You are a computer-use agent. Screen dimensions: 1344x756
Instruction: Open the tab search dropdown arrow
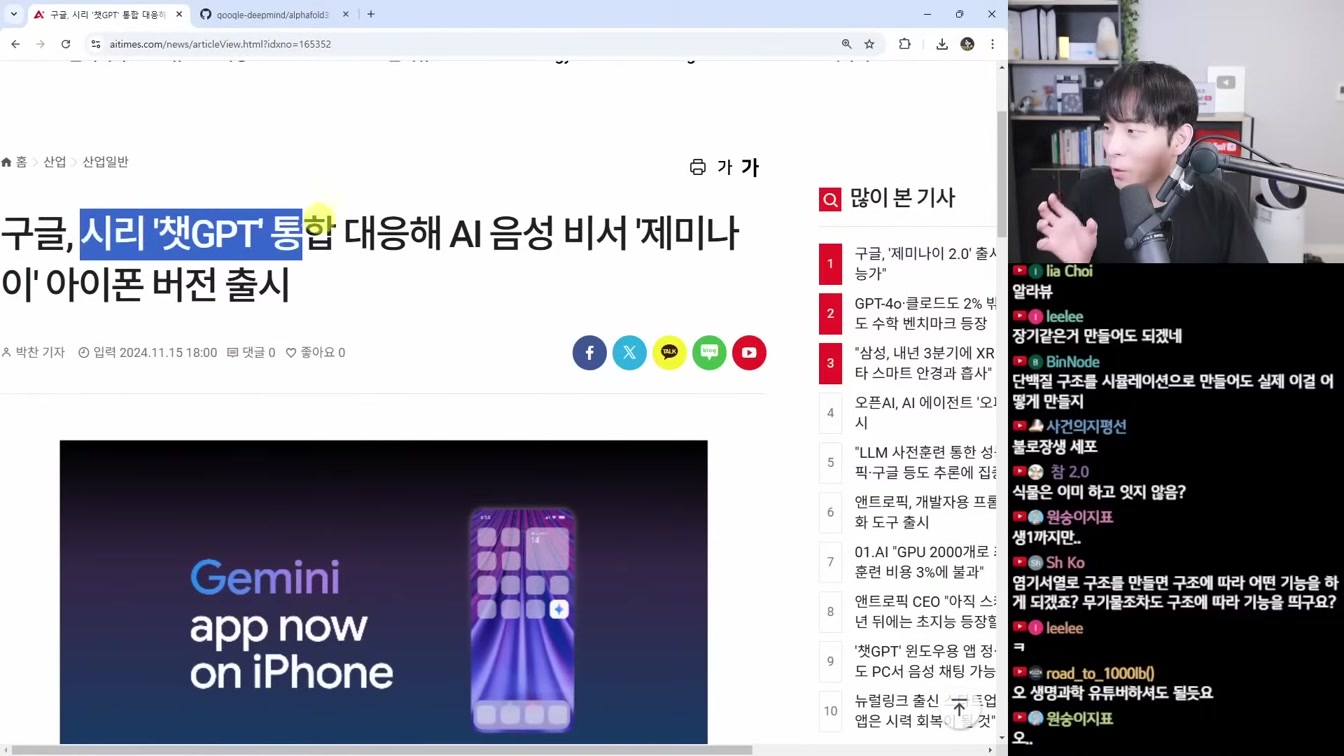14,14
